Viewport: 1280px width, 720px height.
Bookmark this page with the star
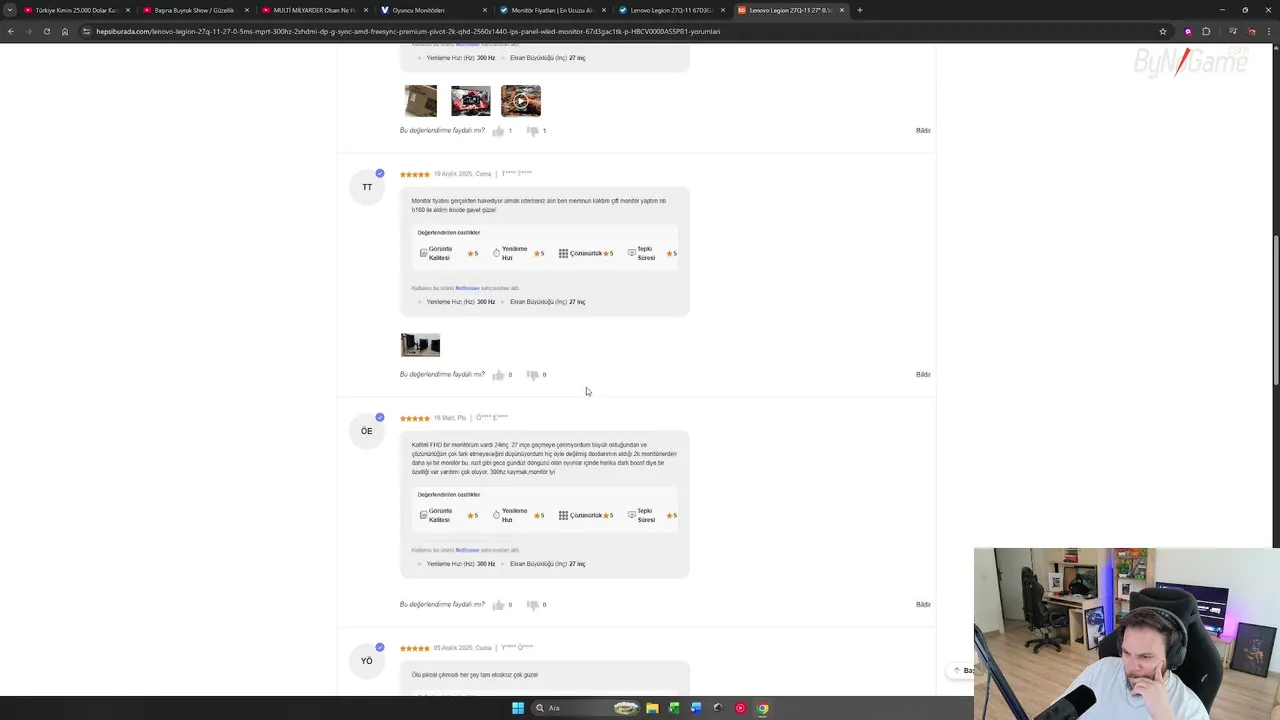click(x=1162, y=31)
